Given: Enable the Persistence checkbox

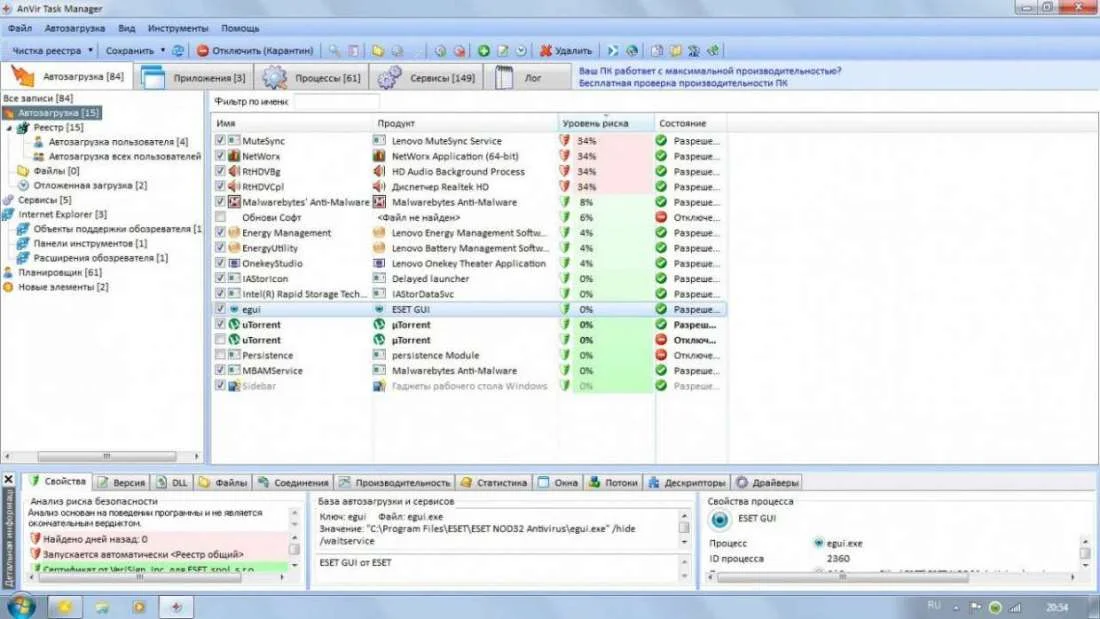Looking at the screenshot, I should (220, 355).
